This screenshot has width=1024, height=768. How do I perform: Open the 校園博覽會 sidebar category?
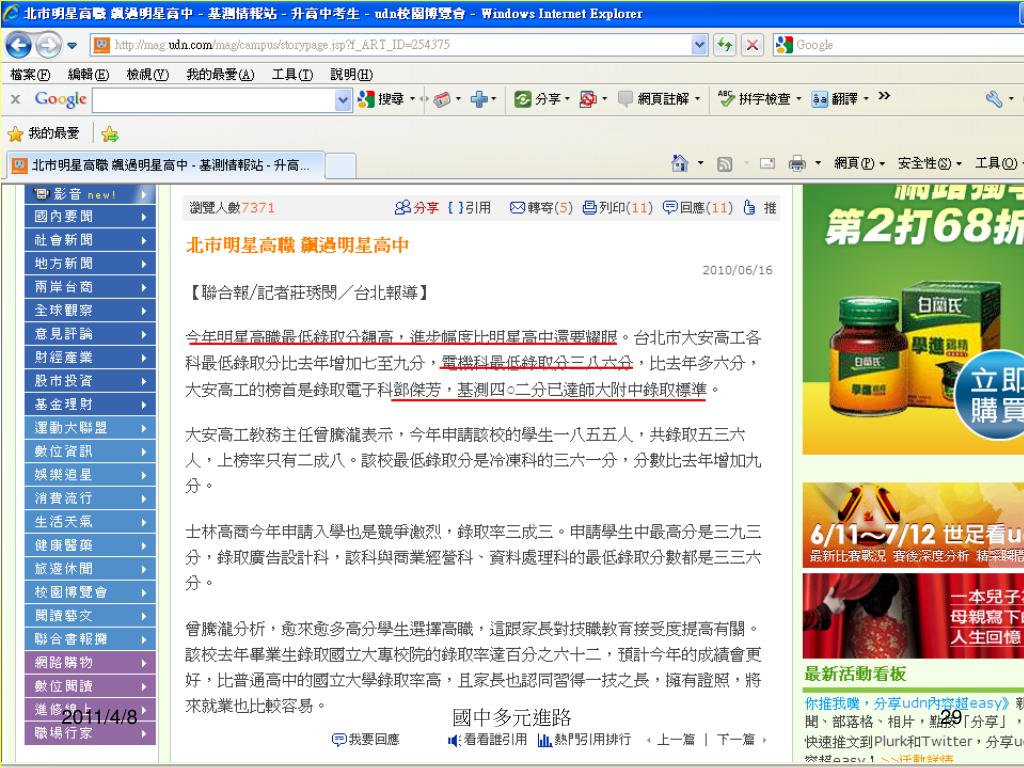[x=90, y=593]
